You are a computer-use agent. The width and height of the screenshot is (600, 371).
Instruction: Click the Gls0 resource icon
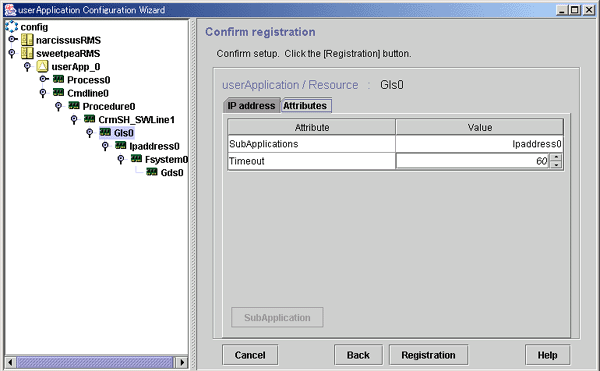(105, 132)
